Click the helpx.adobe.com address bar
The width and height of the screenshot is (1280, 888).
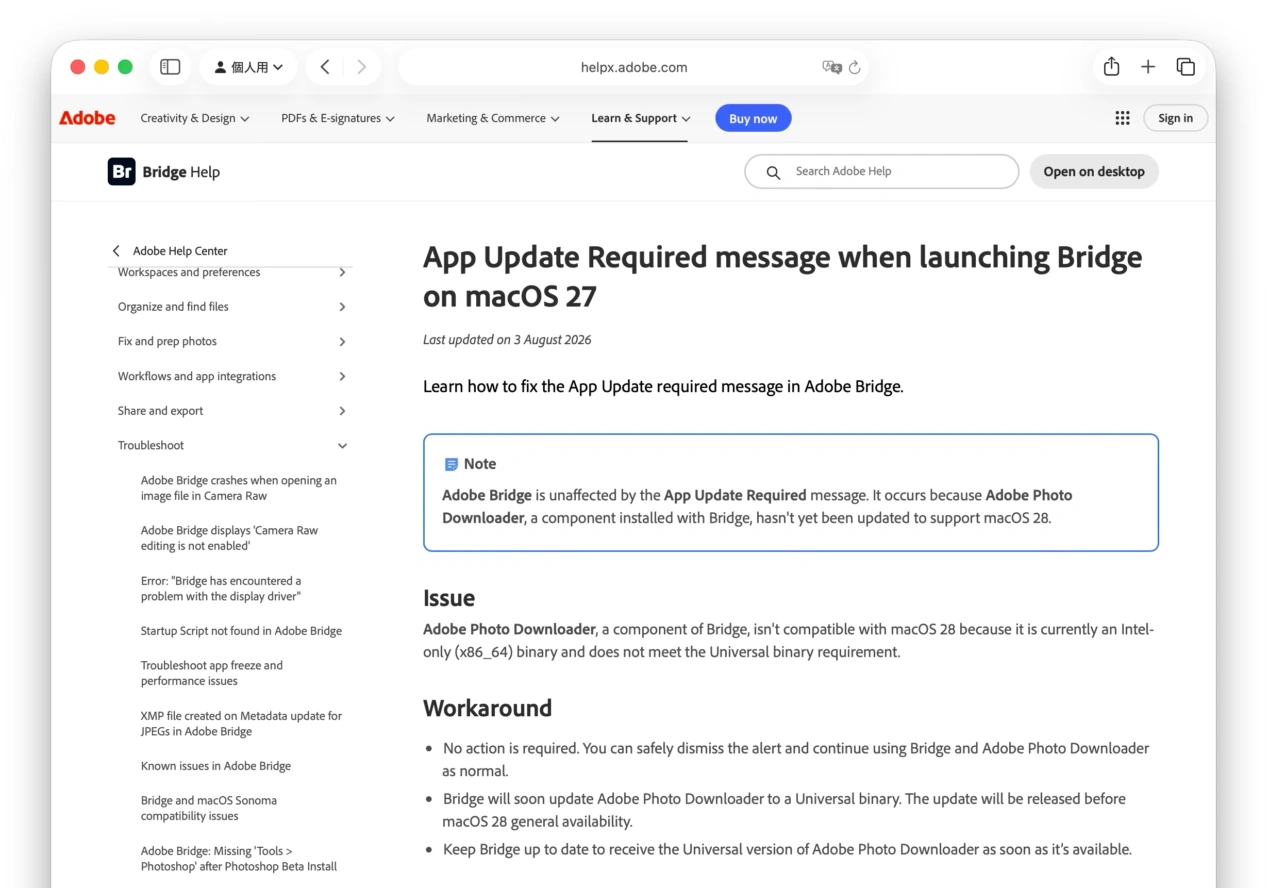(x=634, y=67)
